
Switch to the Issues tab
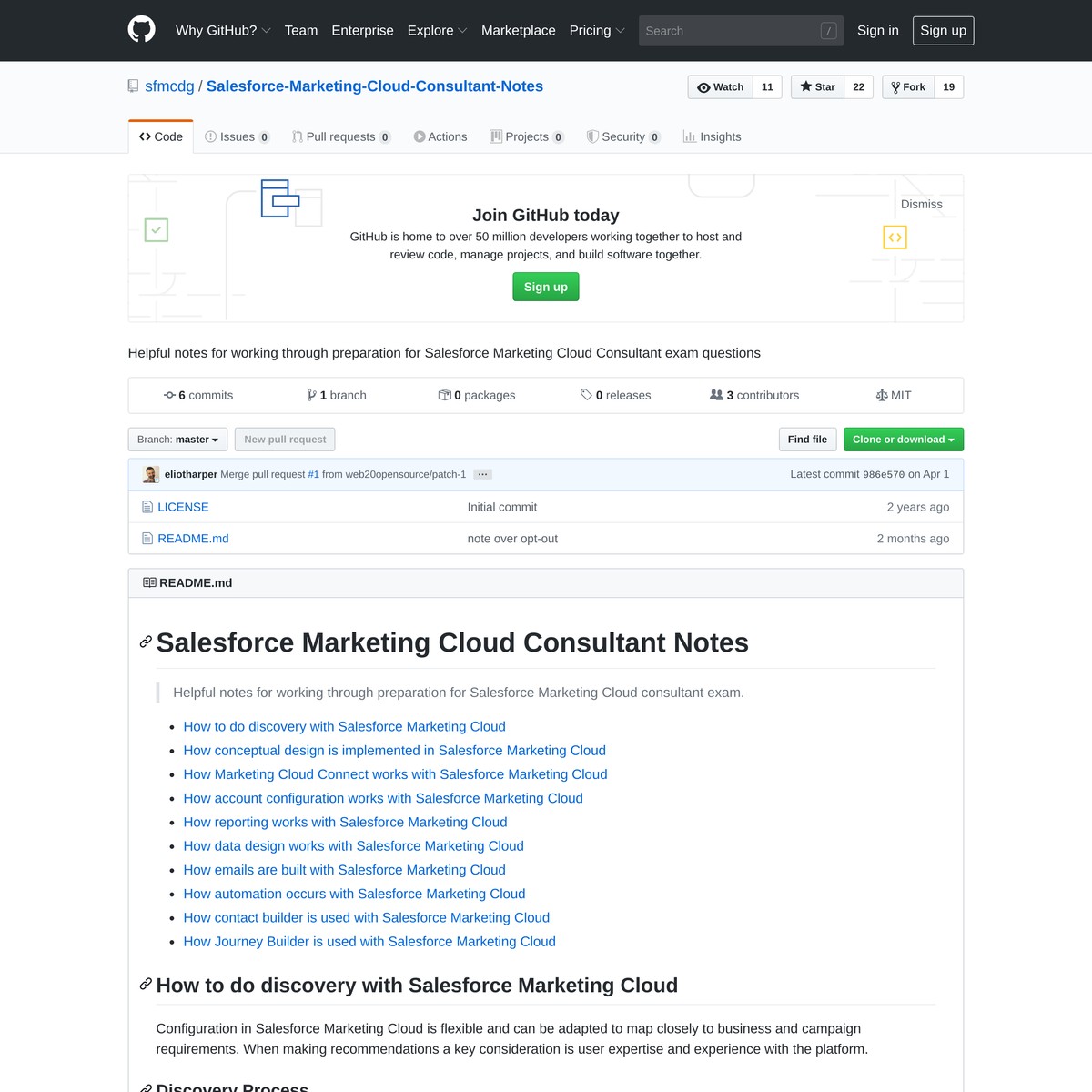pos(237,136)
